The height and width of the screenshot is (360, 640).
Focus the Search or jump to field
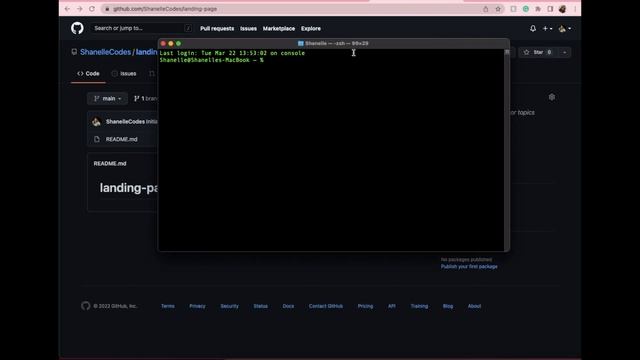pos(142,28)
